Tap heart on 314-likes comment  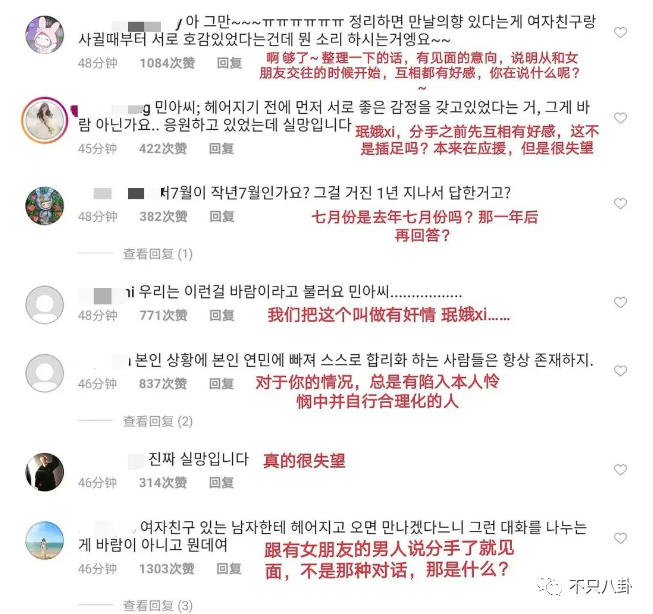pos(620,469)
